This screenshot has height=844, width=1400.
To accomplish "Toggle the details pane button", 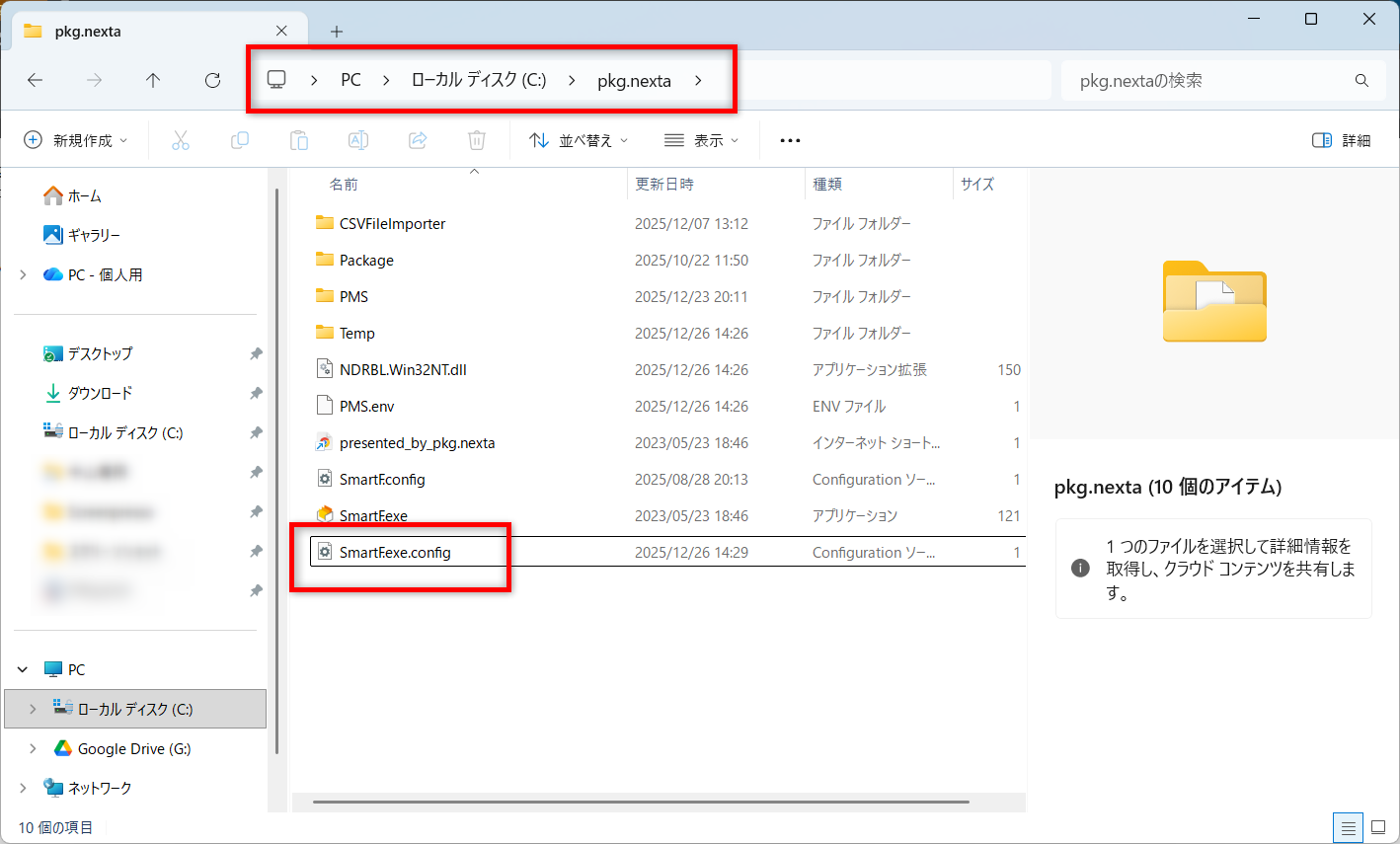I will pos(1341,140).
